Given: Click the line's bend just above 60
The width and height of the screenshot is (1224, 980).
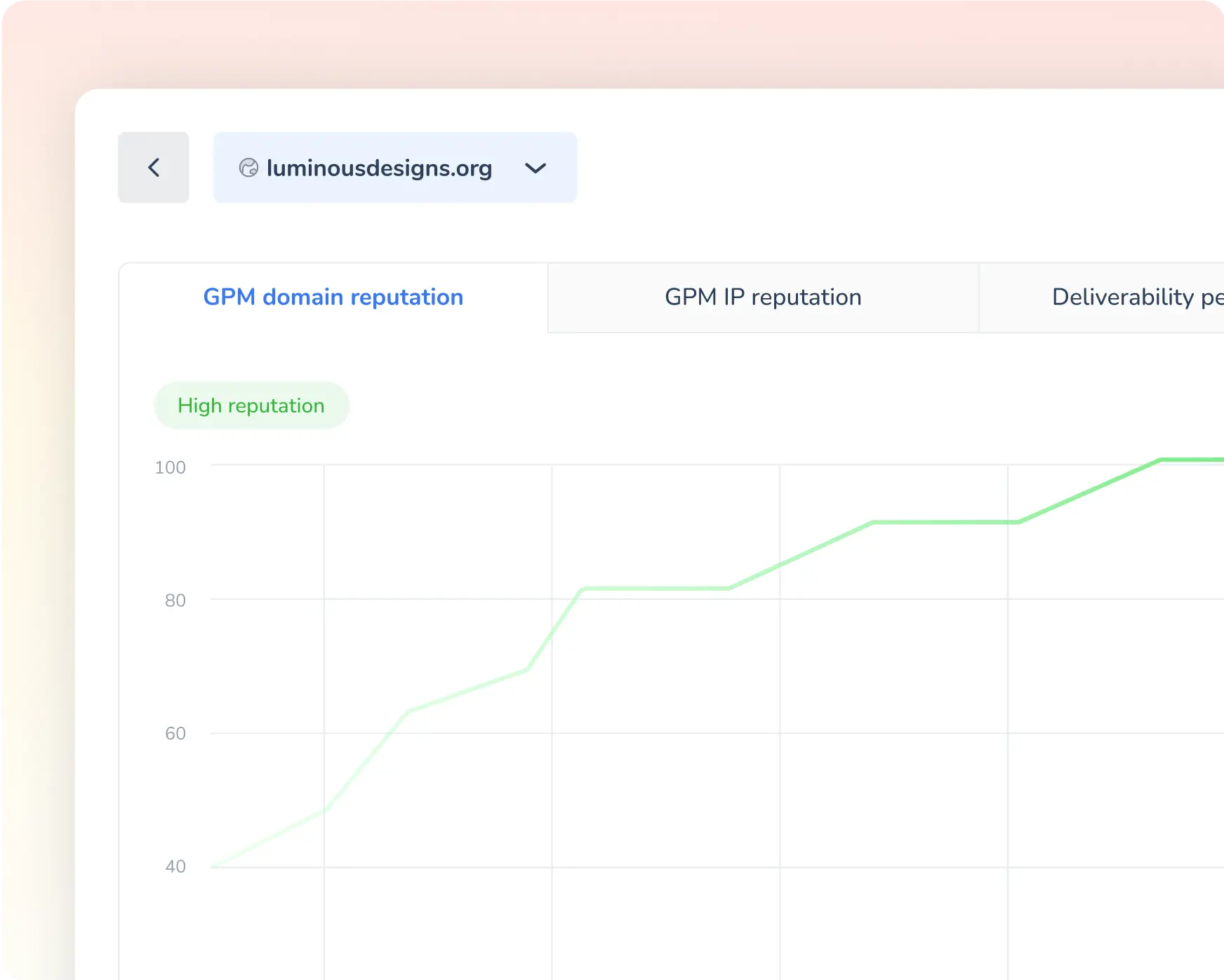Looking at the screenshot, I should click(x=409, y=711).
